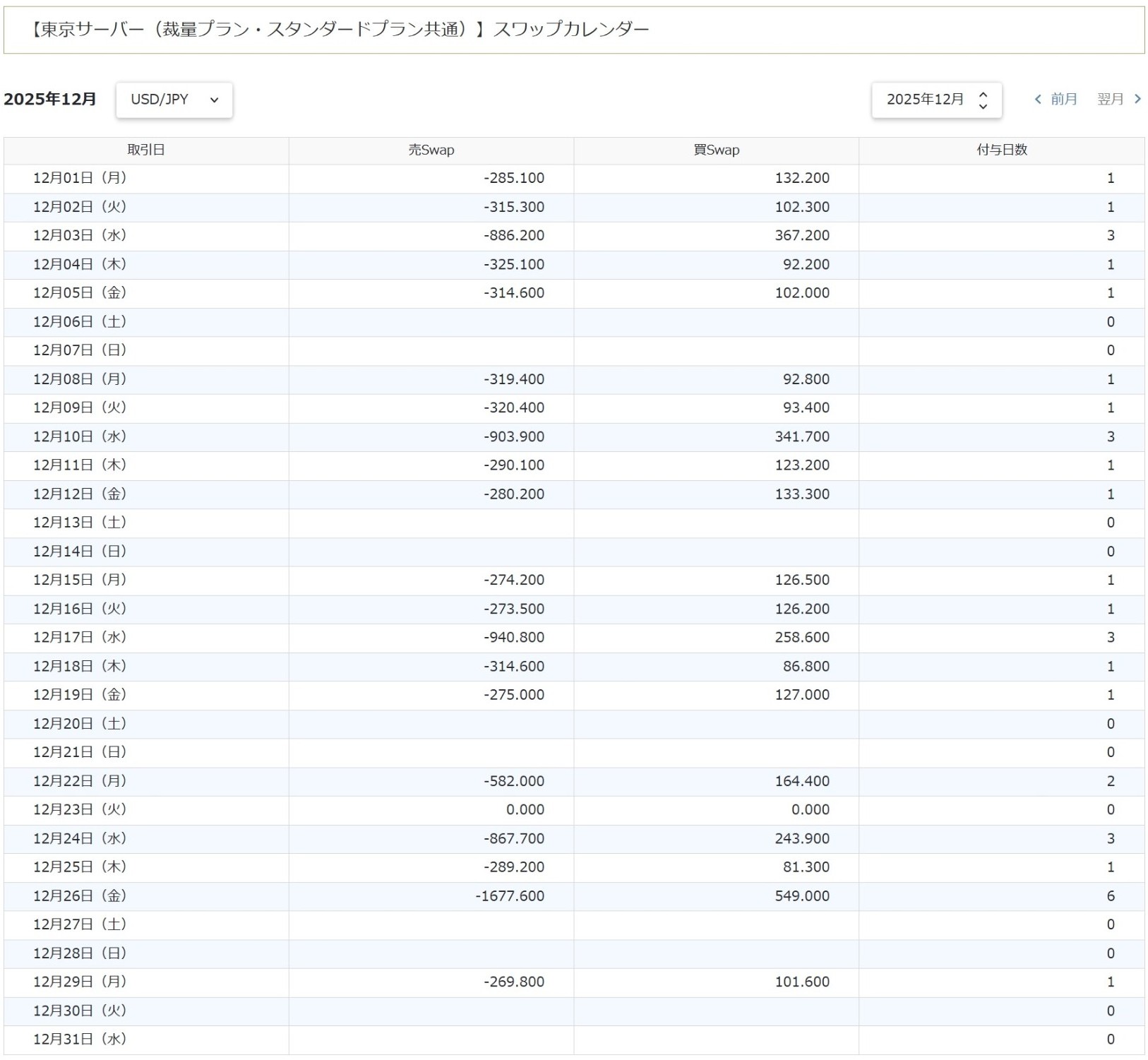Select sell swap value -867.700
Screen dimensions: 1148x1060
(514, 838)
